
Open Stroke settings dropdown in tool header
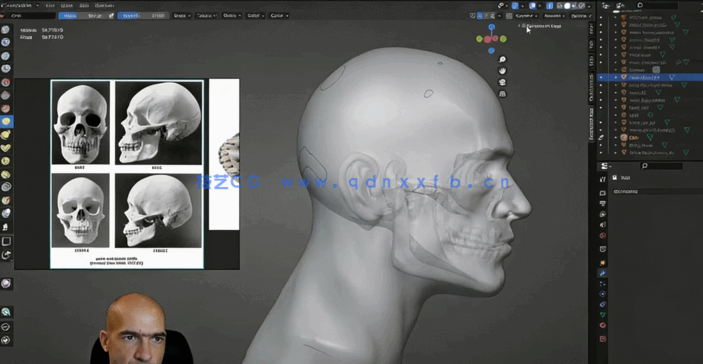click(232, 15)
